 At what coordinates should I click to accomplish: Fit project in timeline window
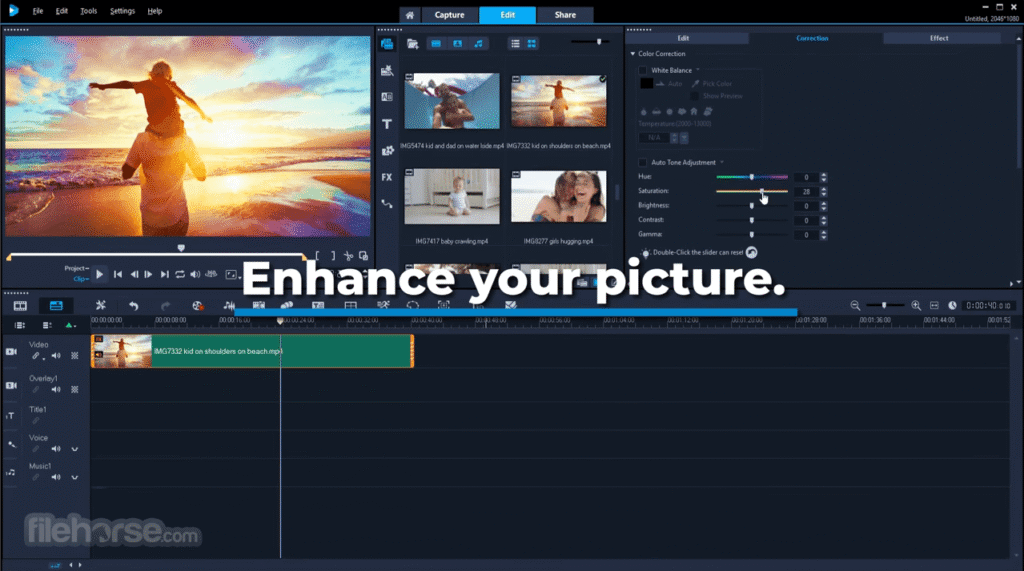(933, 305)
